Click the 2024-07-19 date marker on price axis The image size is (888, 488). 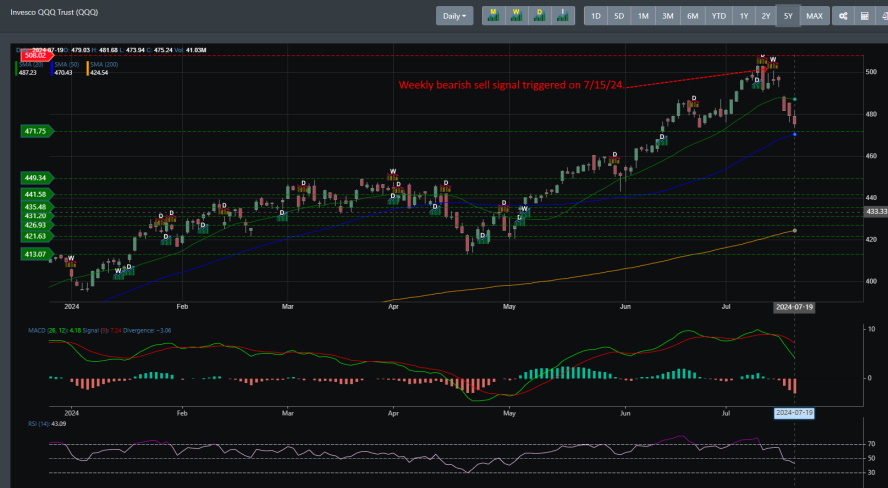[794, 307]
